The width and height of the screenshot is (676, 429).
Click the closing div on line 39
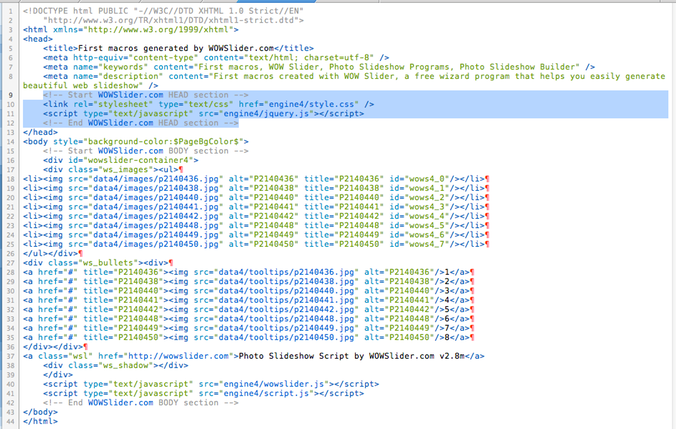coord(58,375)
